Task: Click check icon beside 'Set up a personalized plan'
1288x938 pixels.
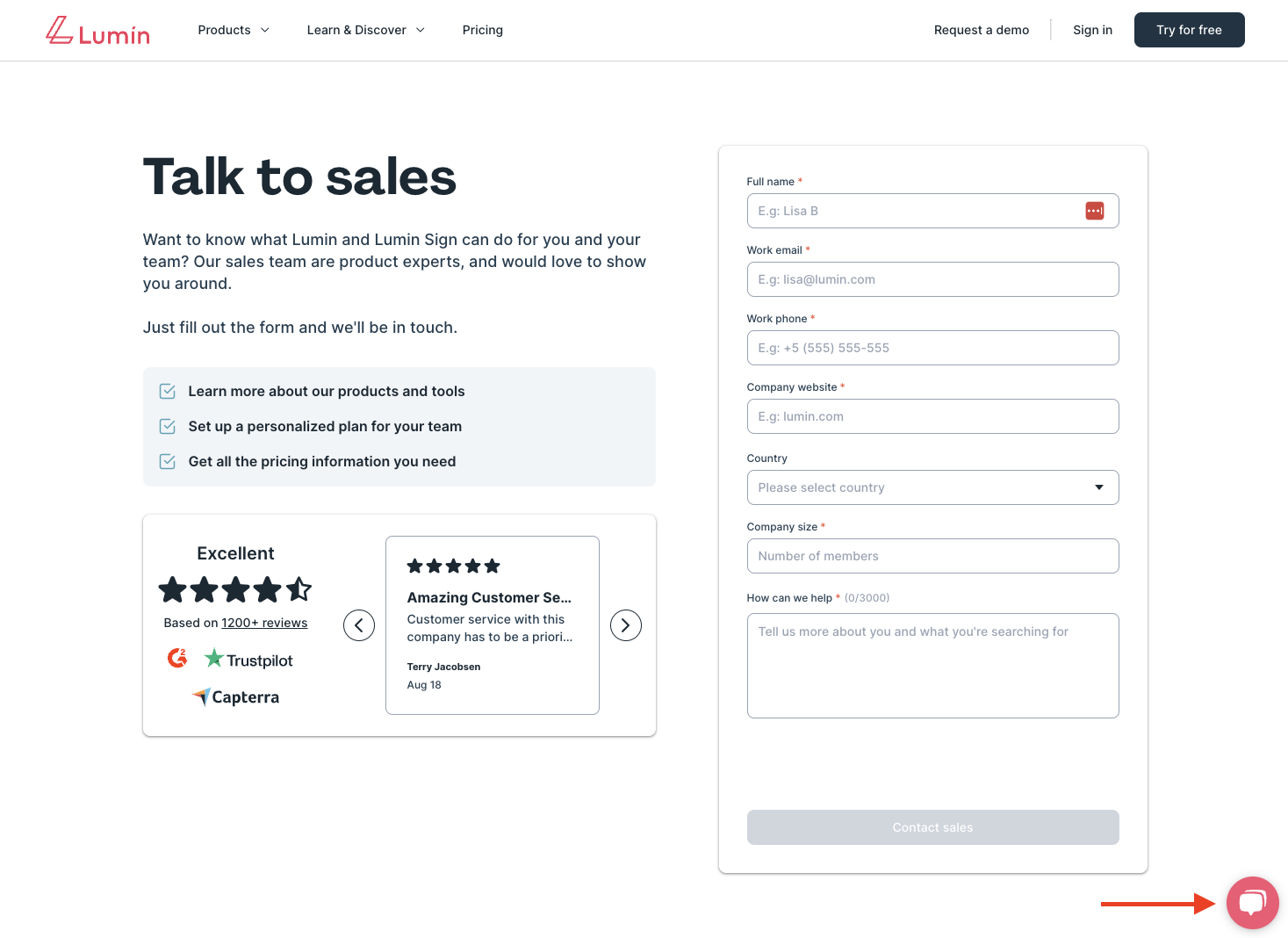Action: tap(167, 427)
